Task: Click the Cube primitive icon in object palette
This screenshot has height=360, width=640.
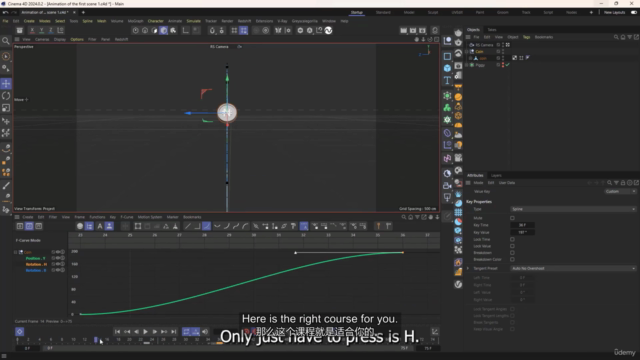Action: point(447,68)
